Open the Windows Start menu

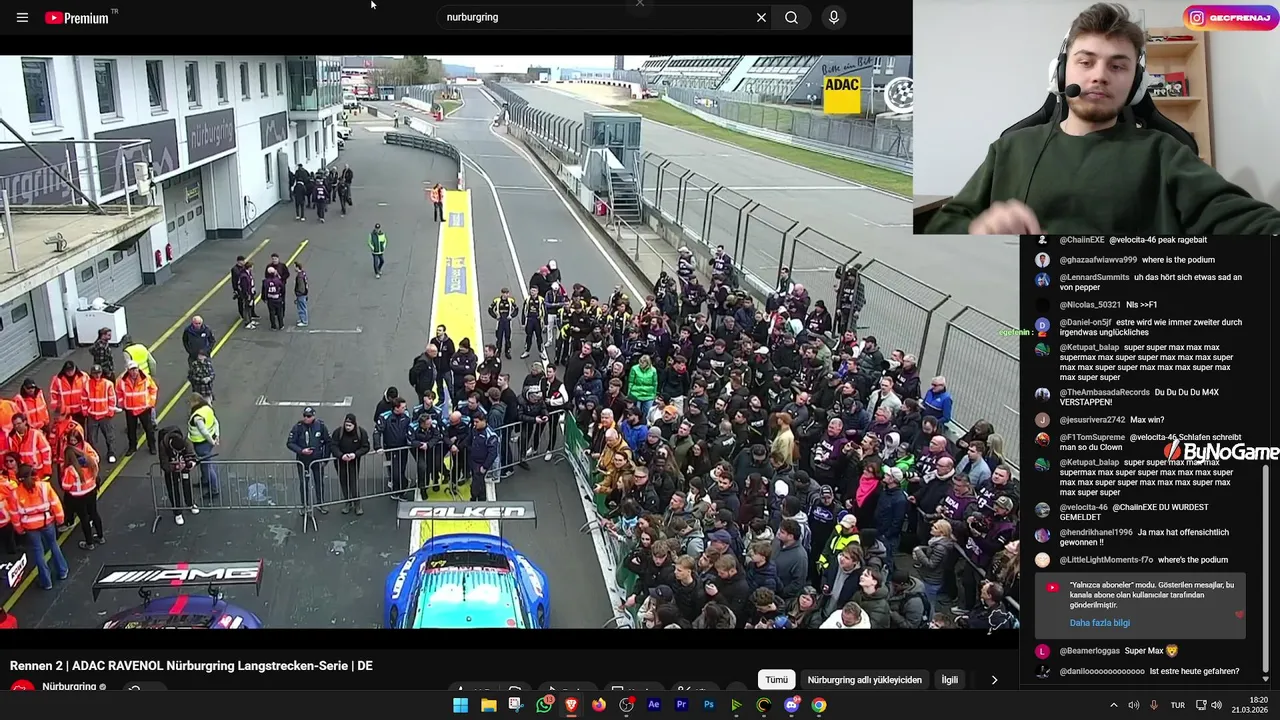click(460, 705)
